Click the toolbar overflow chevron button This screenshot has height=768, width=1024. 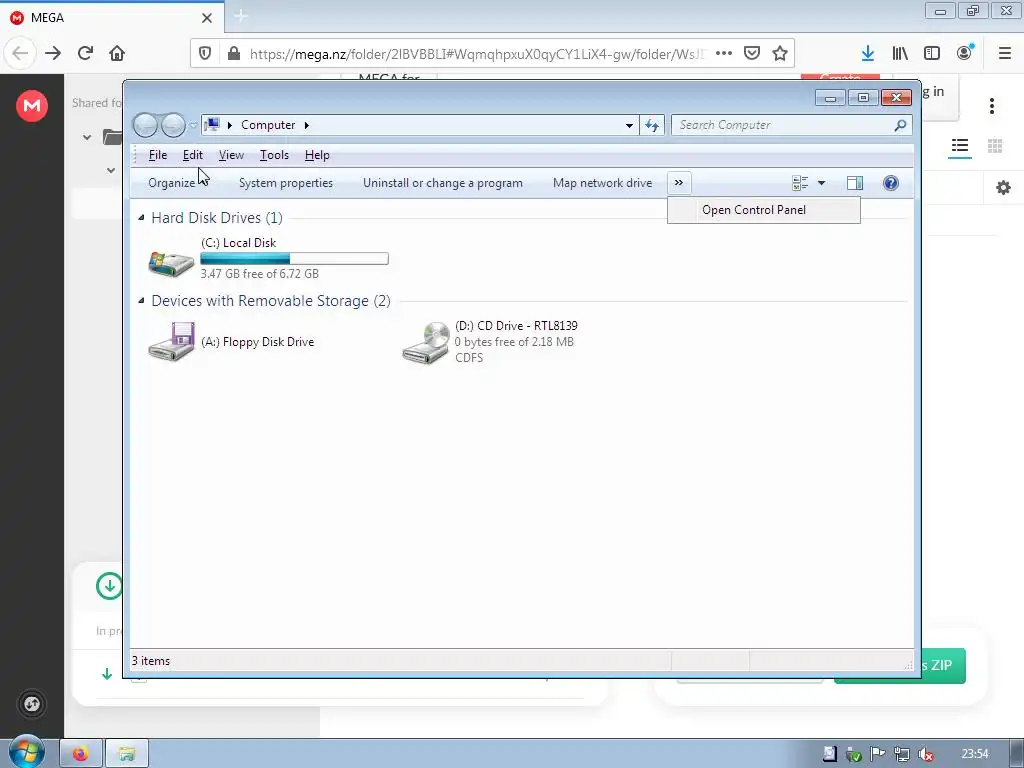[679, 183]
